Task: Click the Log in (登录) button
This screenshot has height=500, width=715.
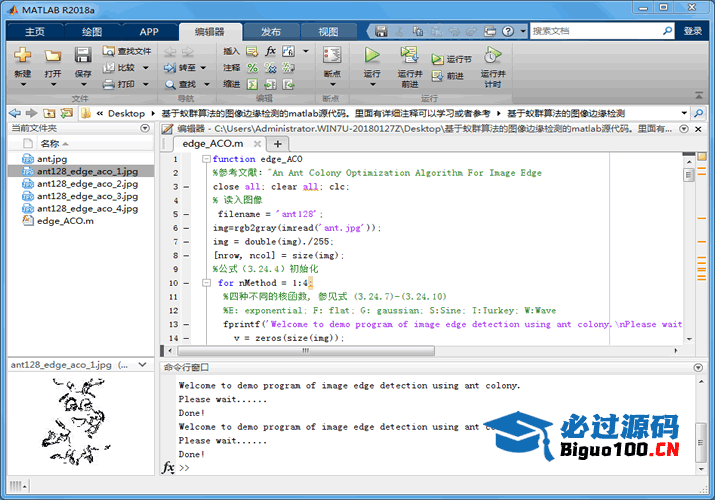Action: pyautogui.click(x=693, y=31)
